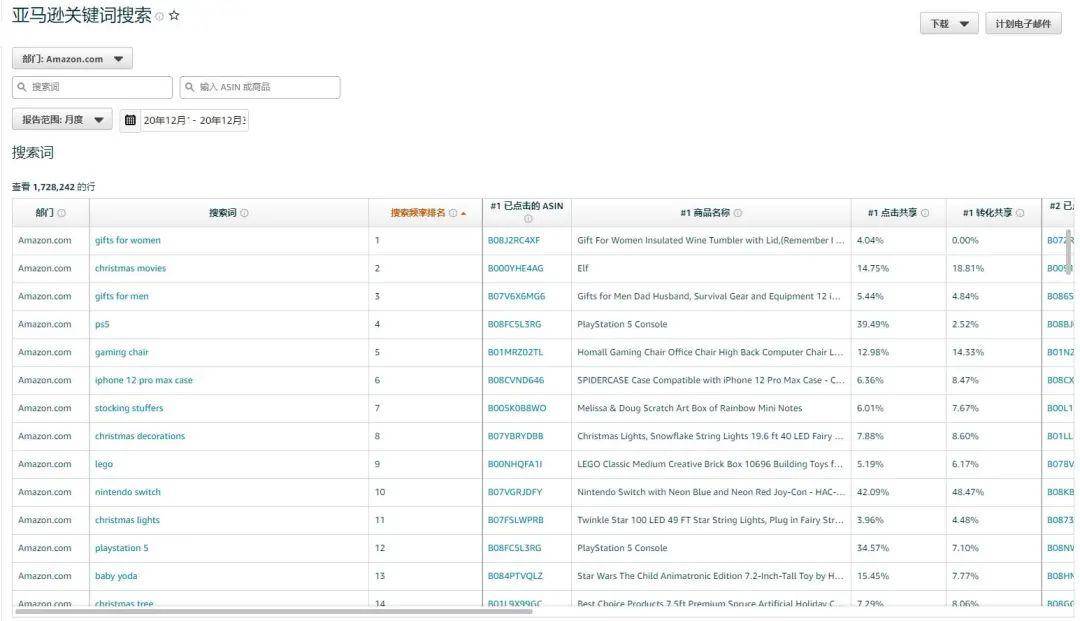Click the sort arrow on 搜索频率排名 column
This screenshot has width=1080, height=621.
464,213
